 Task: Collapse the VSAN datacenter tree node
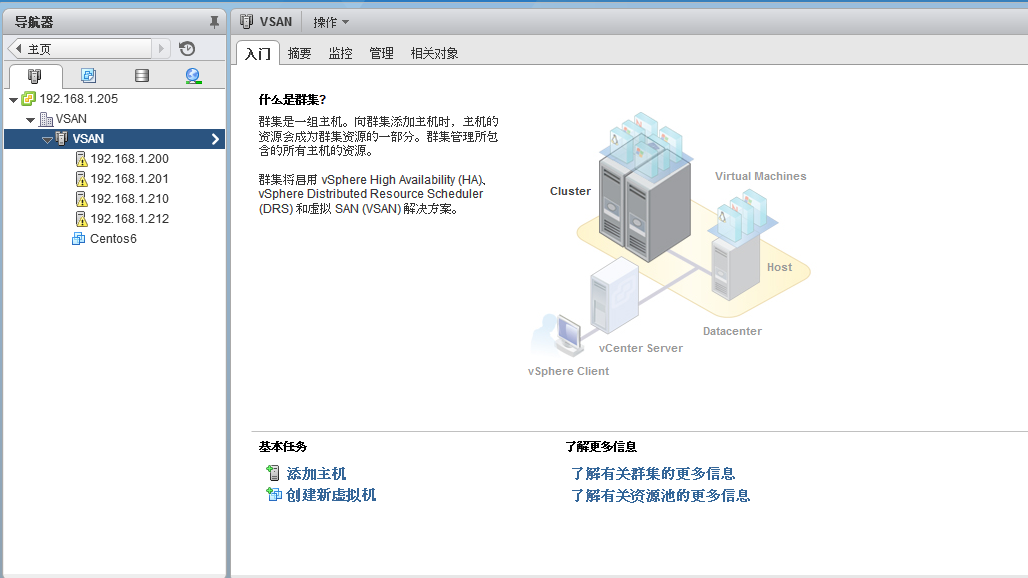pos(30,120)
